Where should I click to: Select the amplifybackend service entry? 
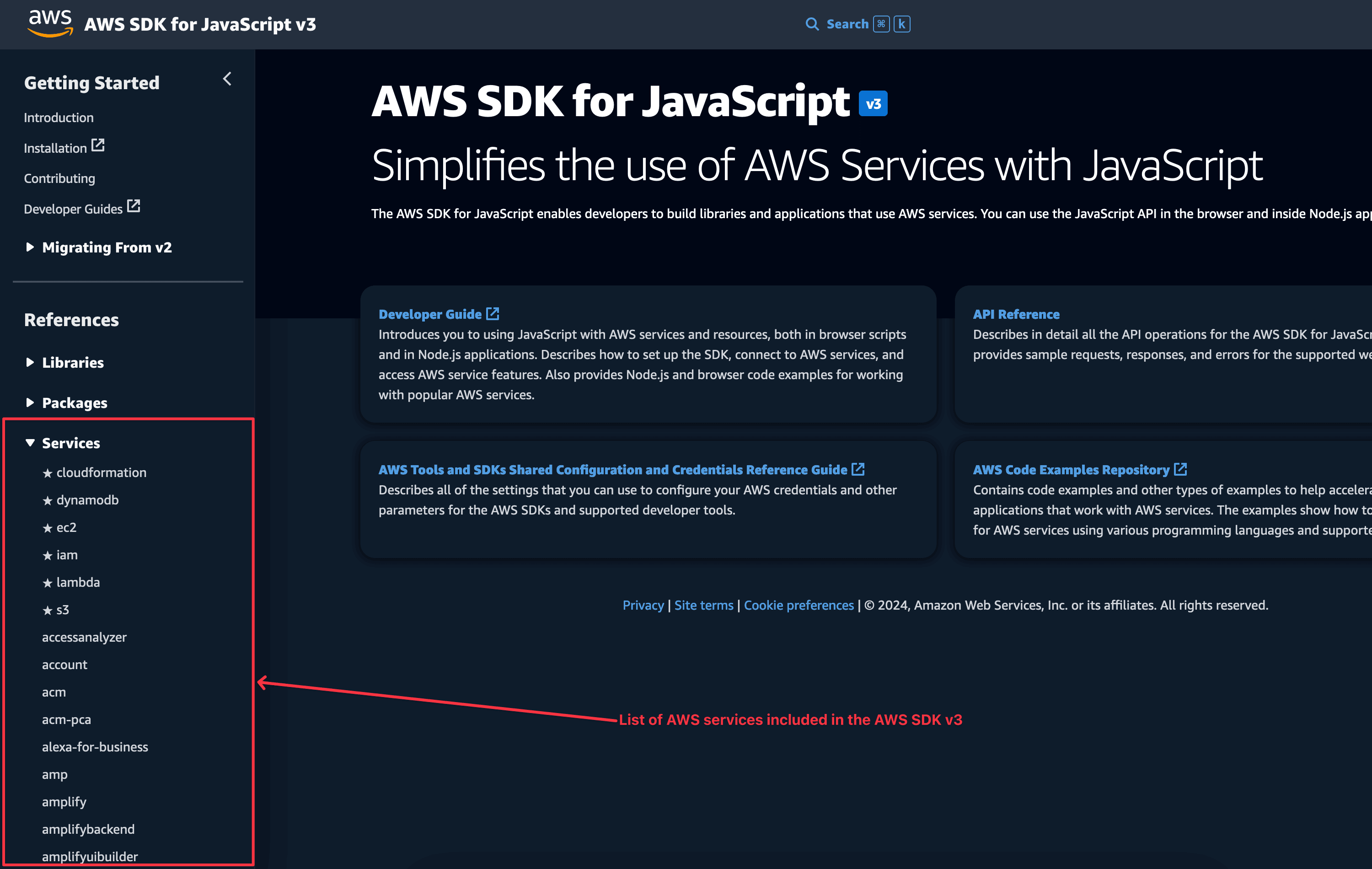click(88, 829)
